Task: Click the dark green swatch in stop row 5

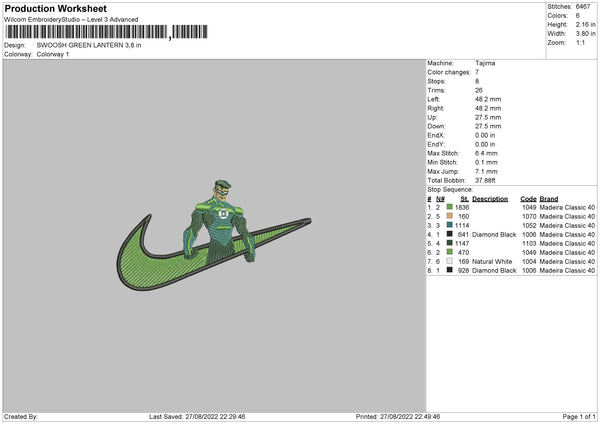Action: coord(449,243)
